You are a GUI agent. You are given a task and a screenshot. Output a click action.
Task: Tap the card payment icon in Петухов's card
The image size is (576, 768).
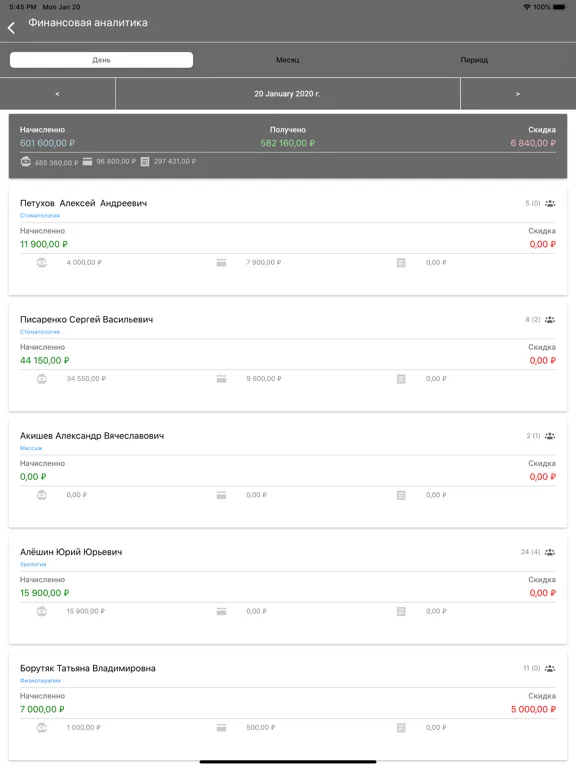click(x=221, y=263)
